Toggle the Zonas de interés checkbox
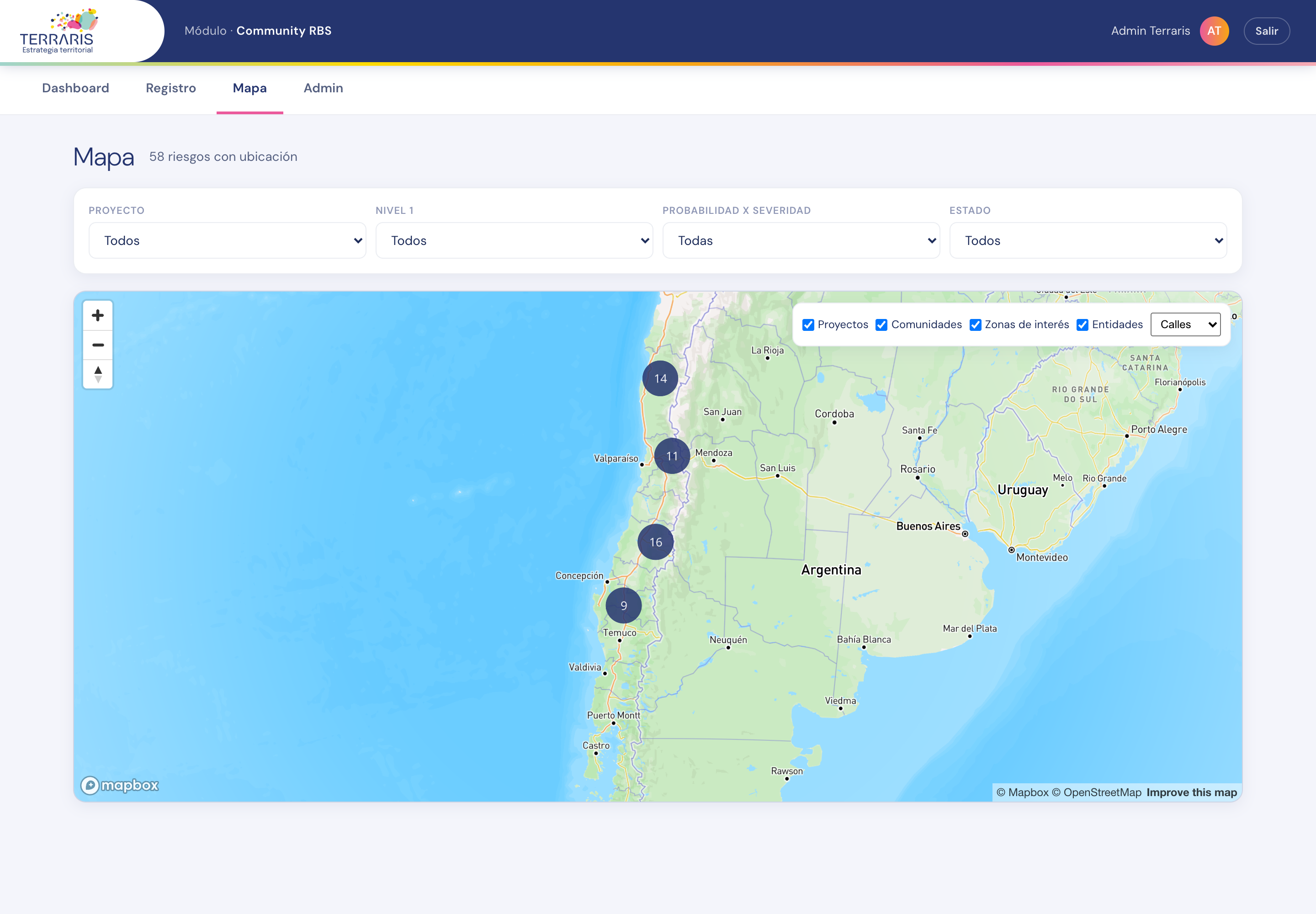Image resolution: width=1316 pixels, height=914 pixels. [975, 325]
